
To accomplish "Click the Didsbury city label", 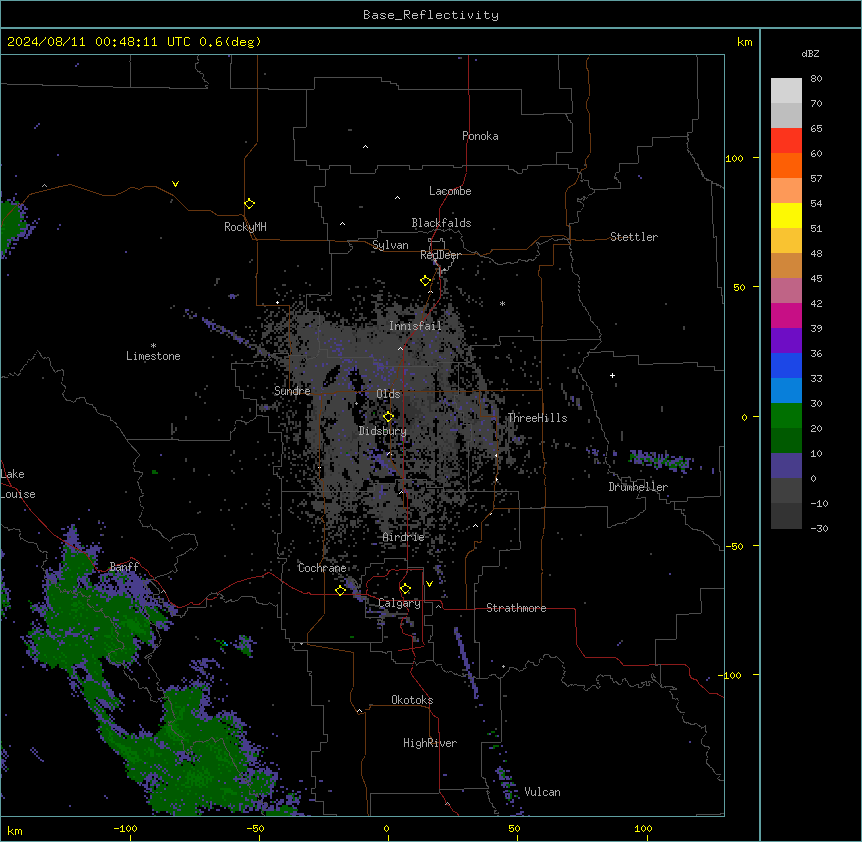I will pyautogui.click(x=383, y=431).
